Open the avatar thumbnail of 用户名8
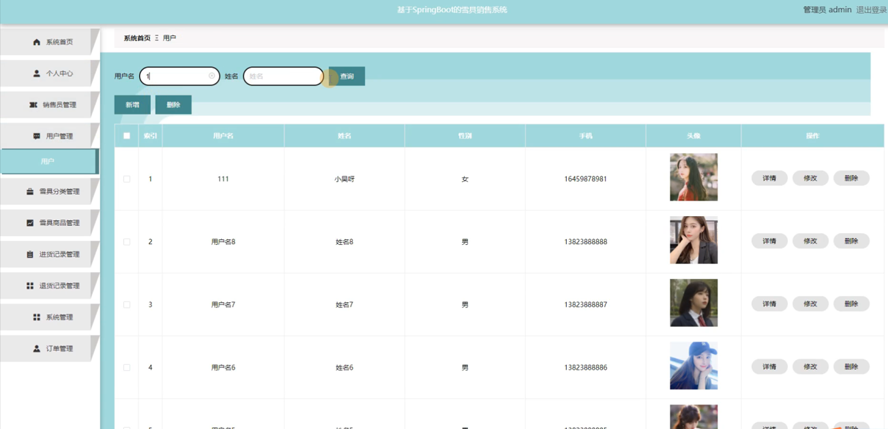Viewport: 888px width, 429px height. tap(694, 240)
